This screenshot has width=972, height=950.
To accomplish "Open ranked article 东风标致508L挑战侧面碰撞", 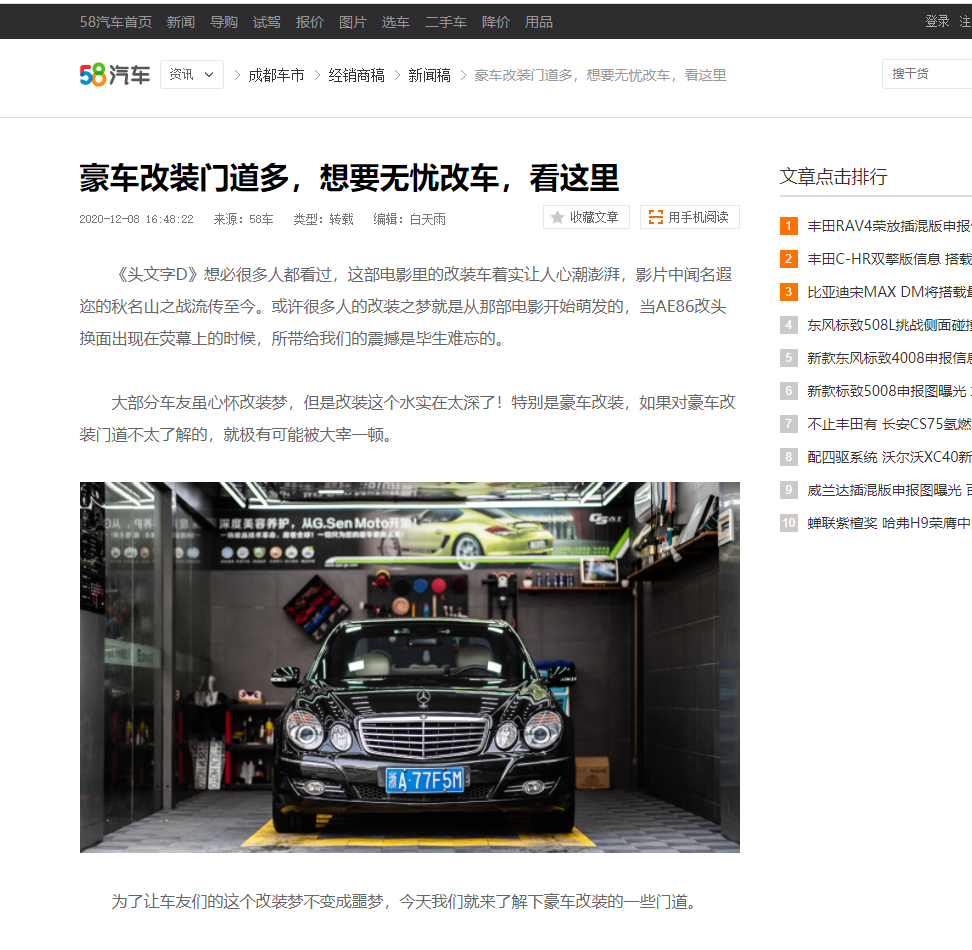I will click(x=889, y=325).
